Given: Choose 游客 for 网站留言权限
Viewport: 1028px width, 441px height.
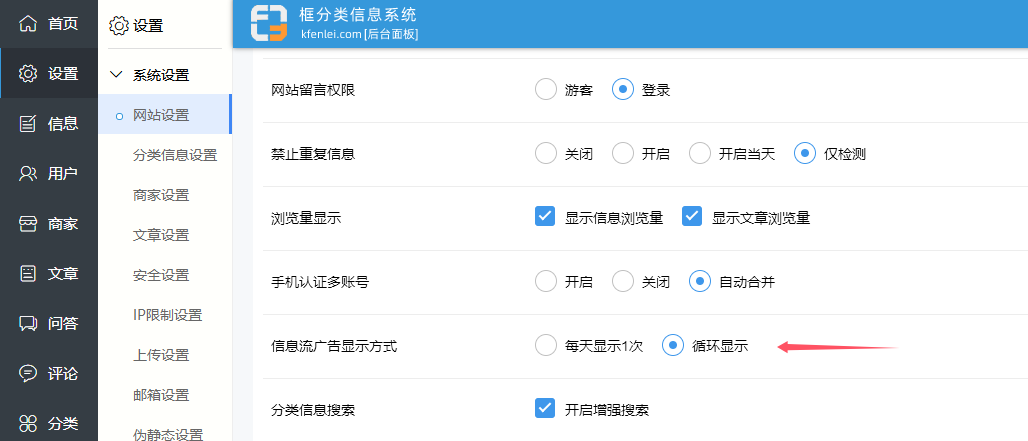Looking at the screenshot, I should [545, 89].
